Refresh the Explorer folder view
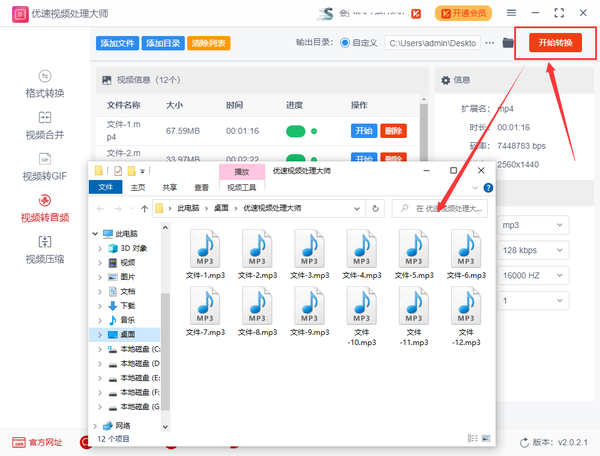The image size is (600, 456). point(375,208)
